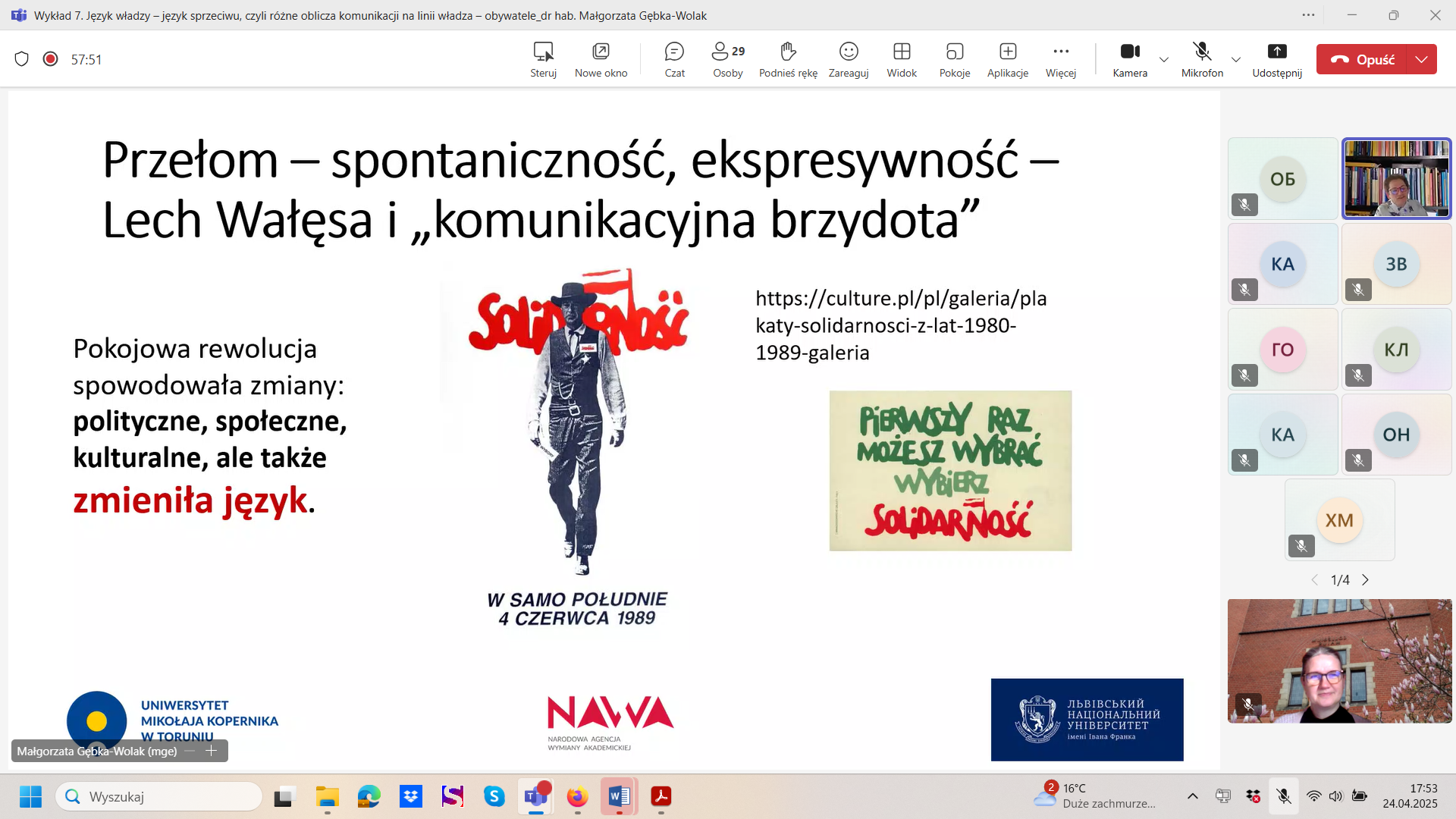This screenshot has height=819, width=1456.
Task: Raise hand with Podnieś rękę
Action: (x=788, y=59)
